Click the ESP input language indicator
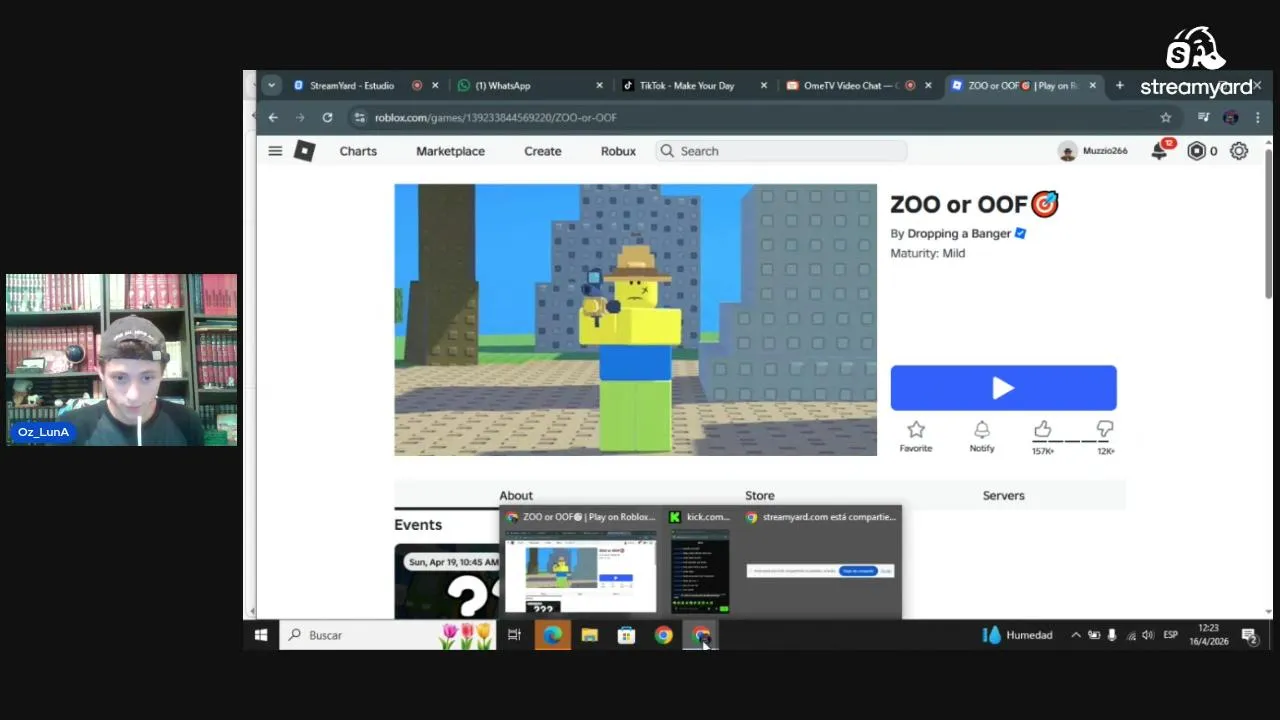This screenshot has width=1280, height=720. pos(1171,635)
